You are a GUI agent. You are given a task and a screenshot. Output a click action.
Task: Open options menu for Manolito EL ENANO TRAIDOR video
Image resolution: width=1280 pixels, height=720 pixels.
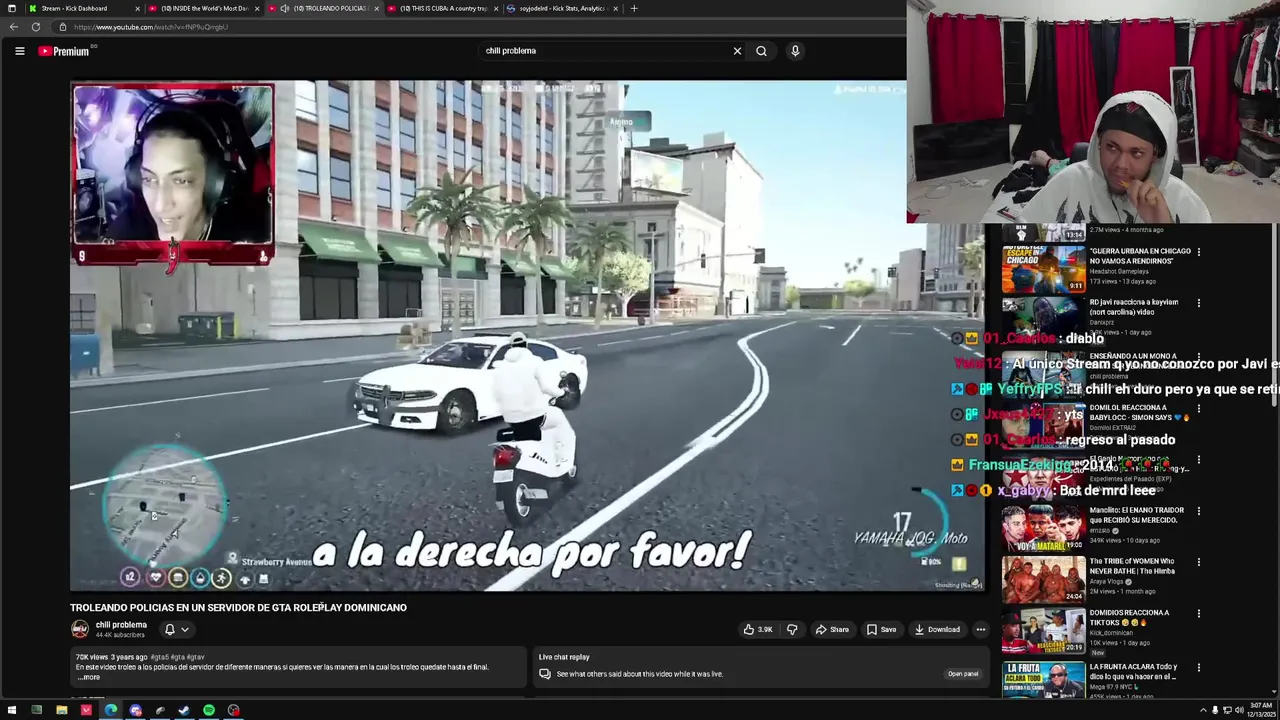(x=1198, y=511)
